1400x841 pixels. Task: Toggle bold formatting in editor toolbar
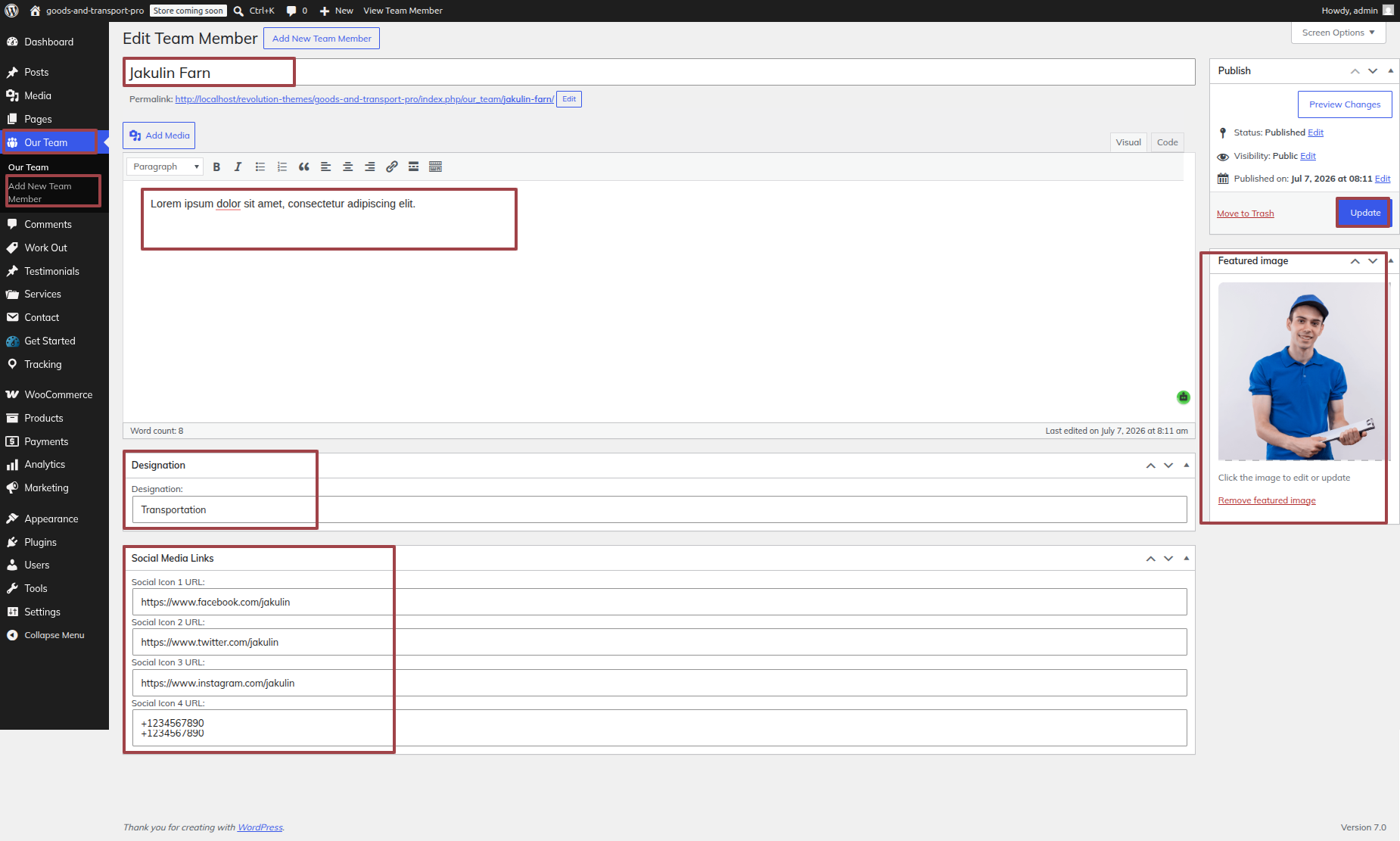(216, 167)
